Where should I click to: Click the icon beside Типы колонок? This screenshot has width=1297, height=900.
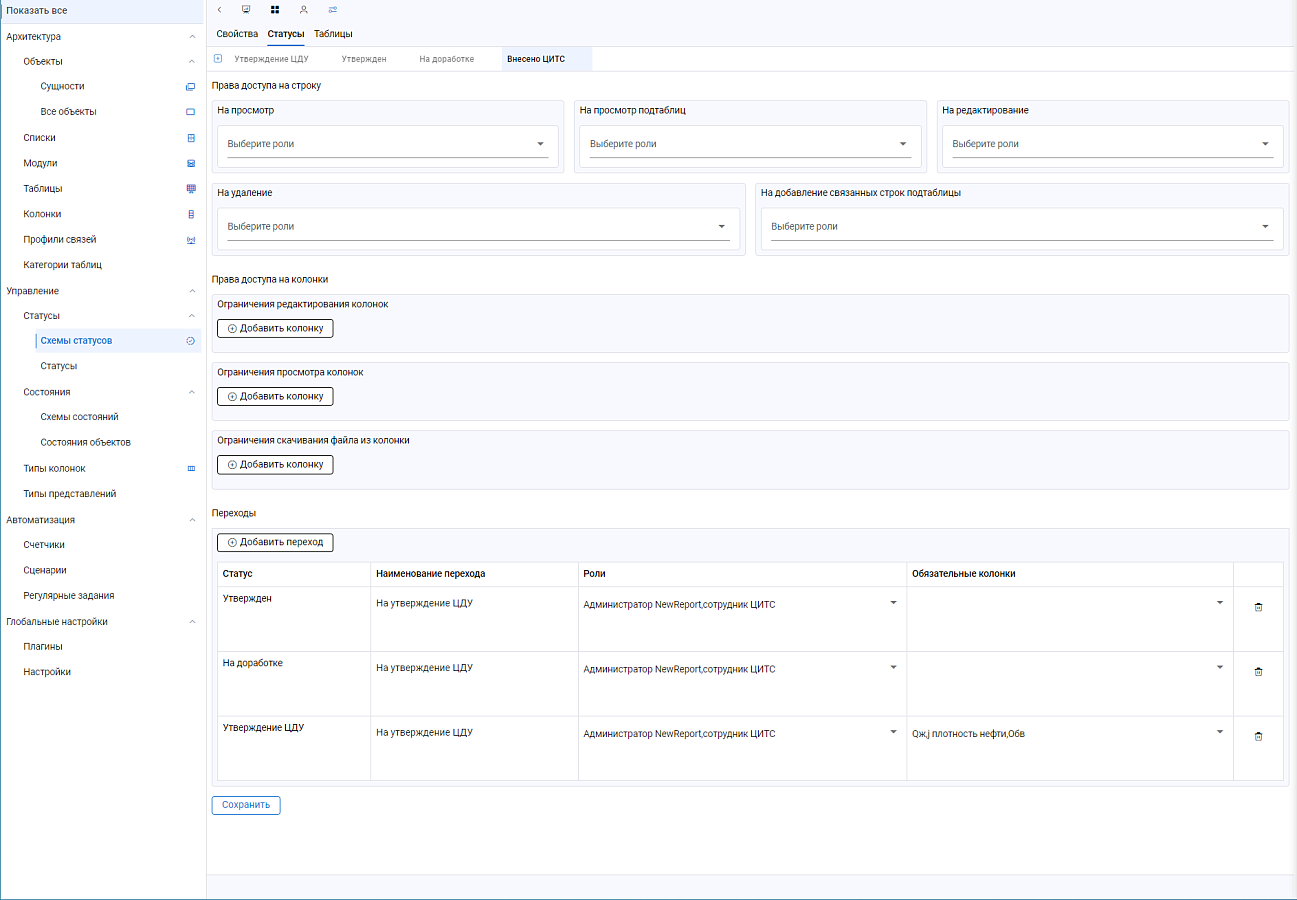click(191, 468)
